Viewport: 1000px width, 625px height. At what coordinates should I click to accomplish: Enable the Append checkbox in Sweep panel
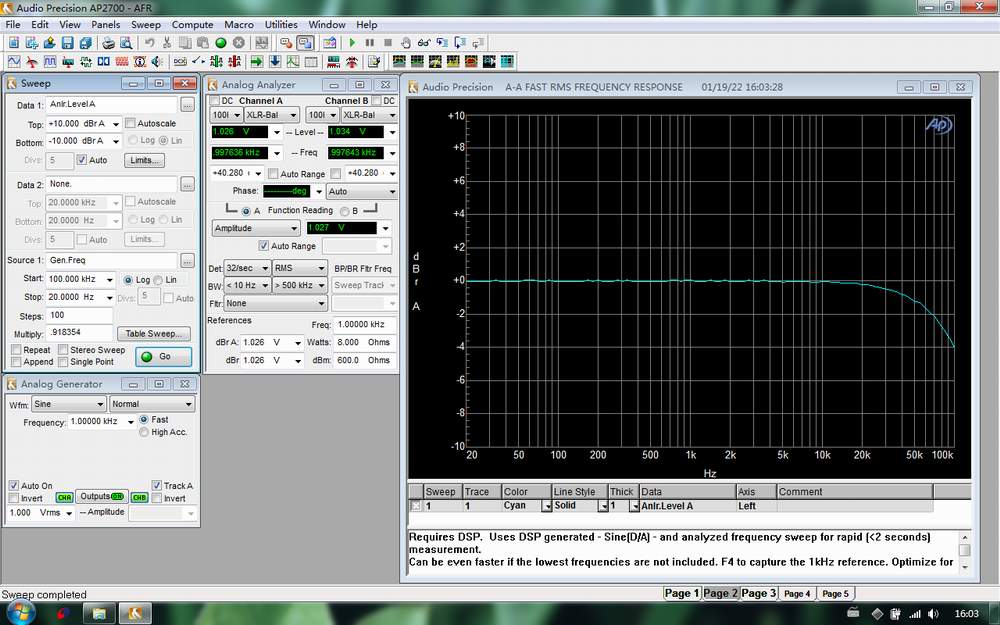(16, 362)
